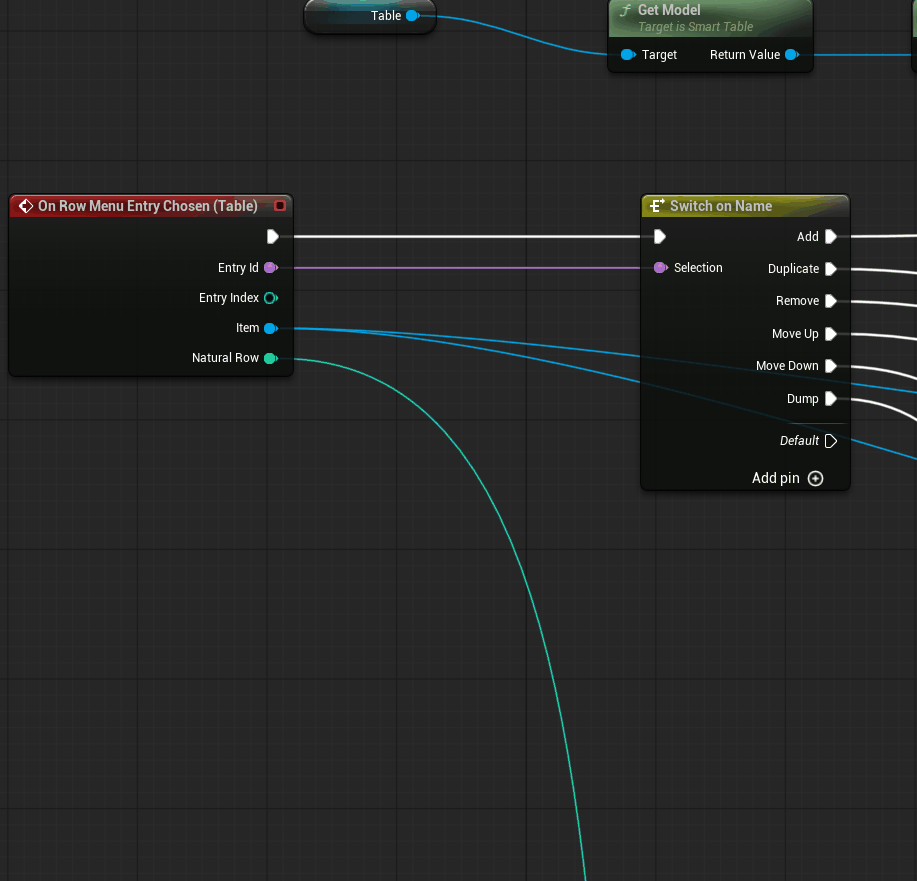Viewport: 917px width, 881px height.
Task: Click the Table variable label
Action: point(386,16)
